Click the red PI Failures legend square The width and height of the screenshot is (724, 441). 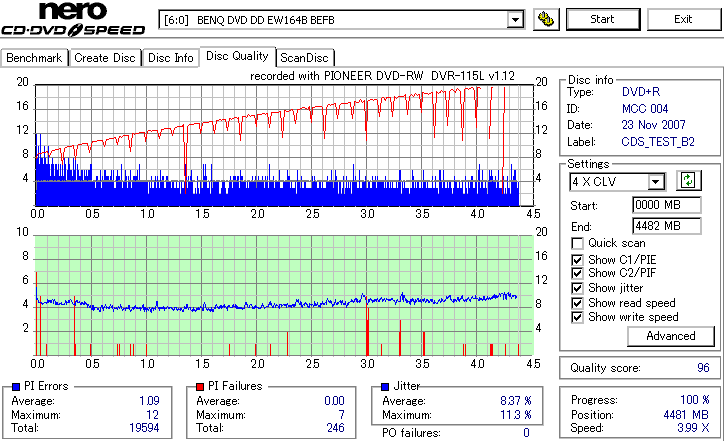tap(200, 387)
